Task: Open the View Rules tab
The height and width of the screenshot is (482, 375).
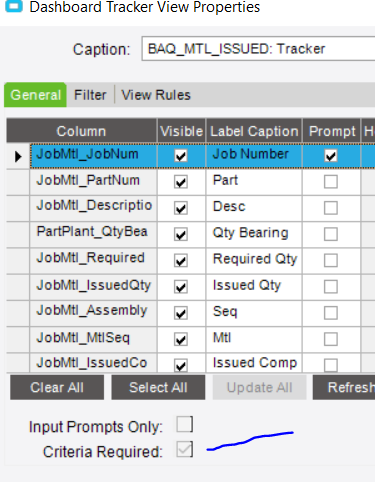Action: pos(156,95)
